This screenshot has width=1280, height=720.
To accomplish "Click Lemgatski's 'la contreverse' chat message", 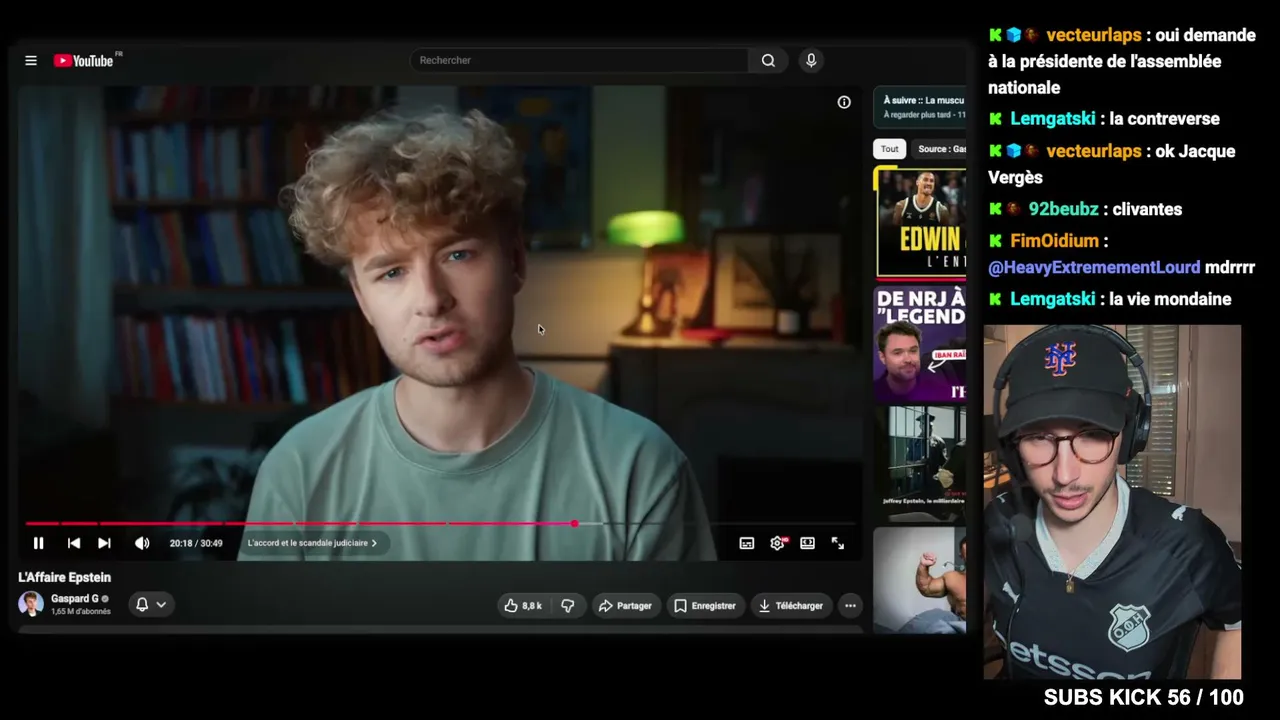I will click(x=1164, y=119).
